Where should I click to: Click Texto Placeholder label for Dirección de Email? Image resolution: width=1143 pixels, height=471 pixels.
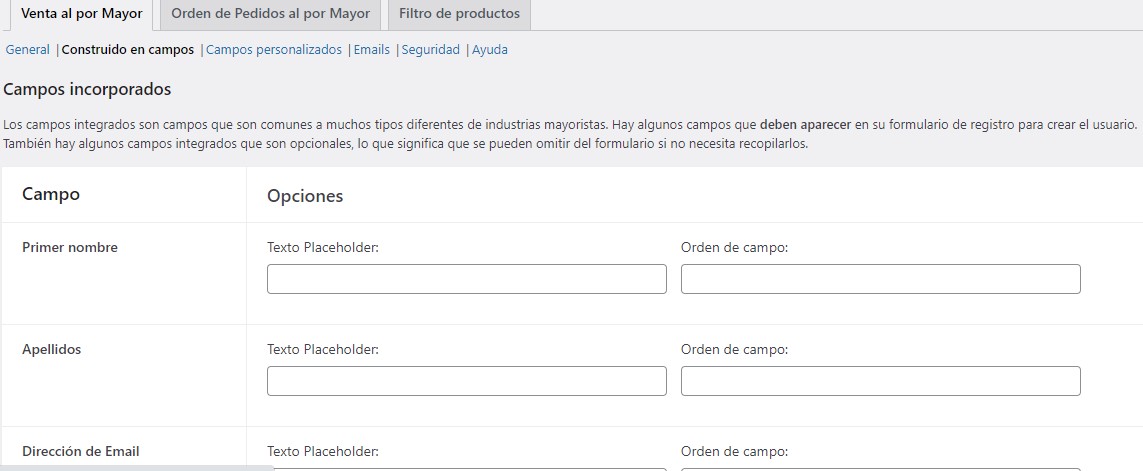click(x=322, y=452)
